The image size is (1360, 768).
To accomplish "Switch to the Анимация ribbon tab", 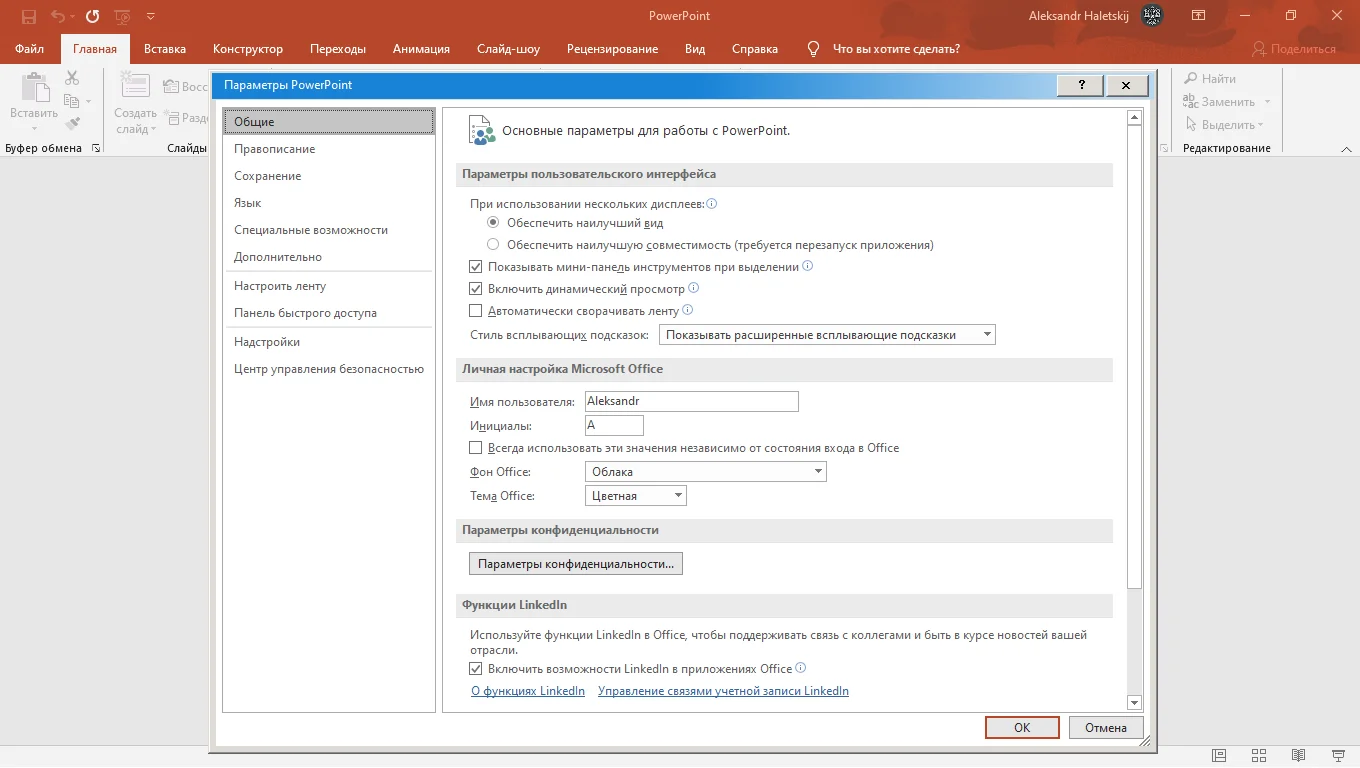I will coord(421,49).
